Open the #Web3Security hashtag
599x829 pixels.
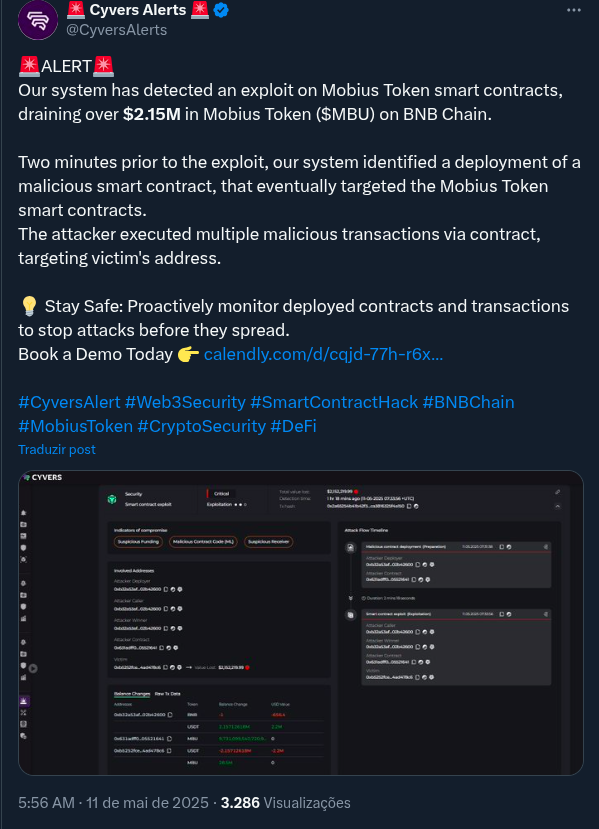pos(185,402)
